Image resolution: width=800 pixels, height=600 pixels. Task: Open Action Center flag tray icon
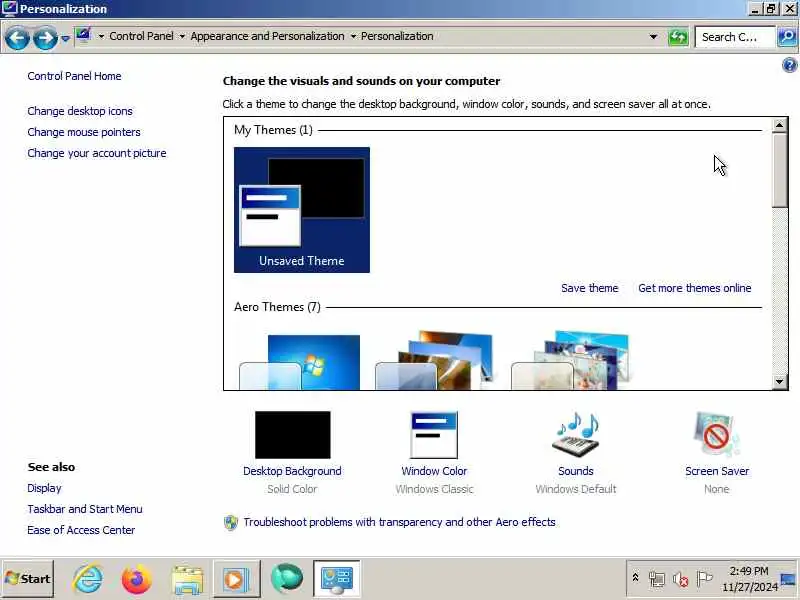(704, 579)
